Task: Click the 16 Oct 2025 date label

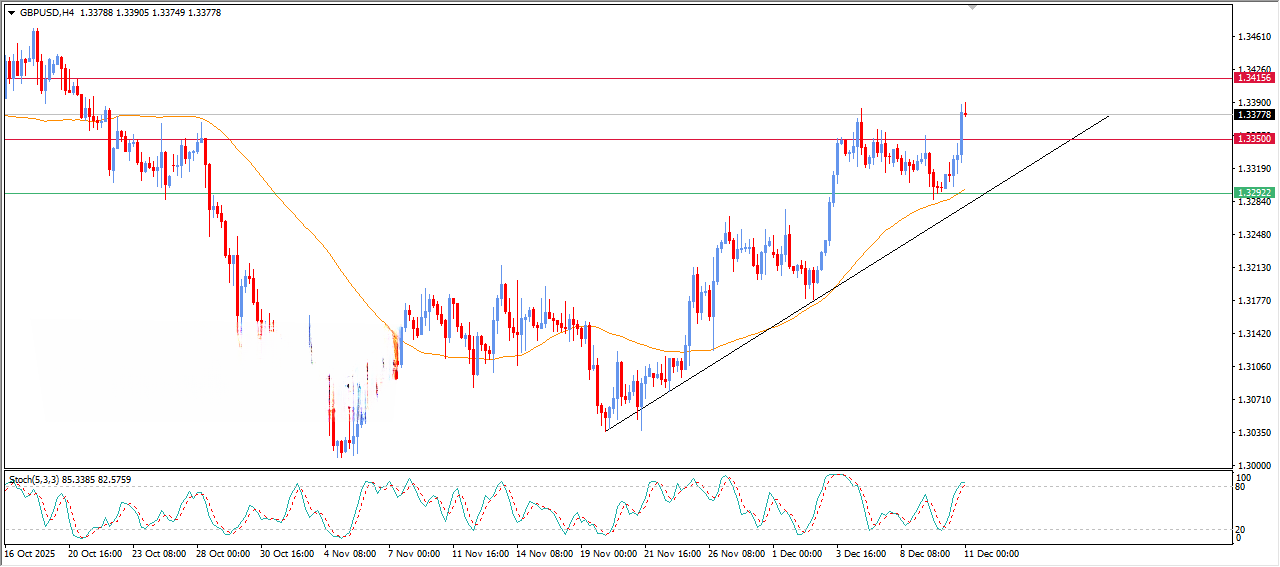Action: (30, 553)
